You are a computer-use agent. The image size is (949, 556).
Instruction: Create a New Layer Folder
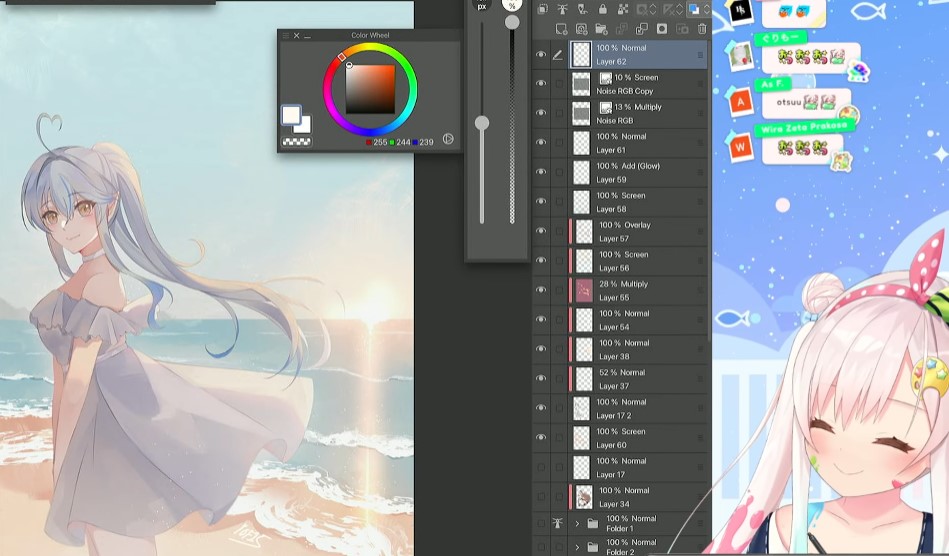[x=602, y=29]
